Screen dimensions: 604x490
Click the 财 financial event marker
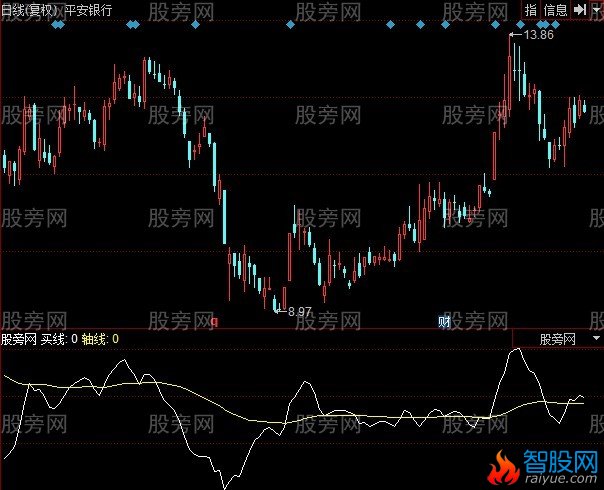click(x=445, y=321)
